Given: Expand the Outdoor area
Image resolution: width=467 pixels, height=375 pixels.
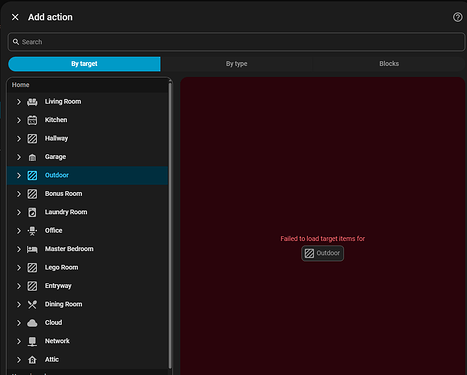Looking at the screenshot, I should 19,175.
